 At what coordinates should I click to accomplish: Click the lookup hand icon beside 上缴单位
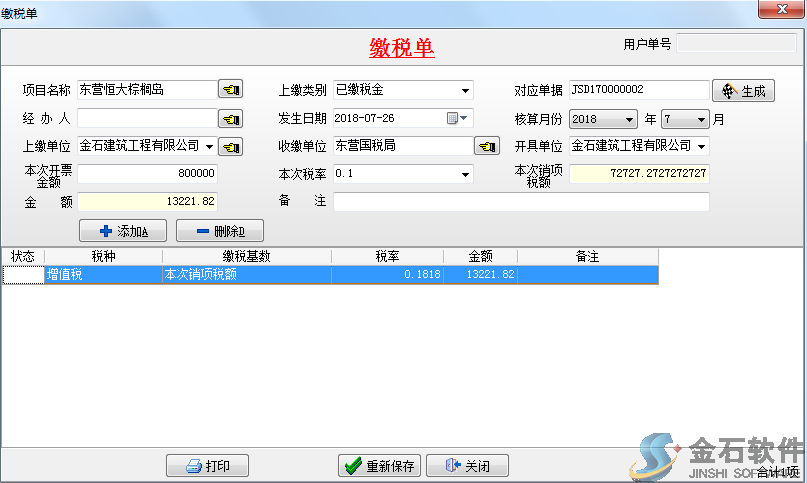coord(230,147)
